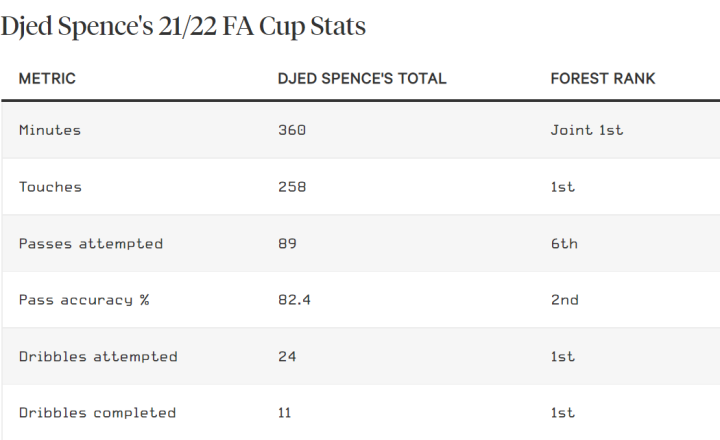Click the 2nd rank cell
This screenshot has height=440, width=720.
coord(565,300)
